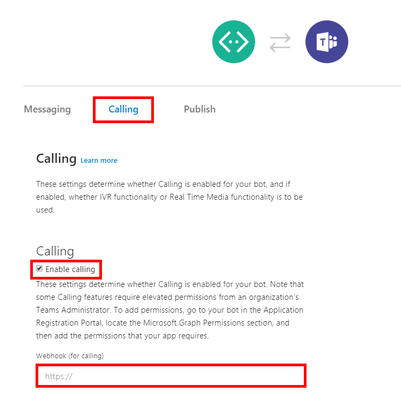Viewport: 401px width, 400px height.
Task: Click the horizontal divider below the icons
Action: pos(212,86)
